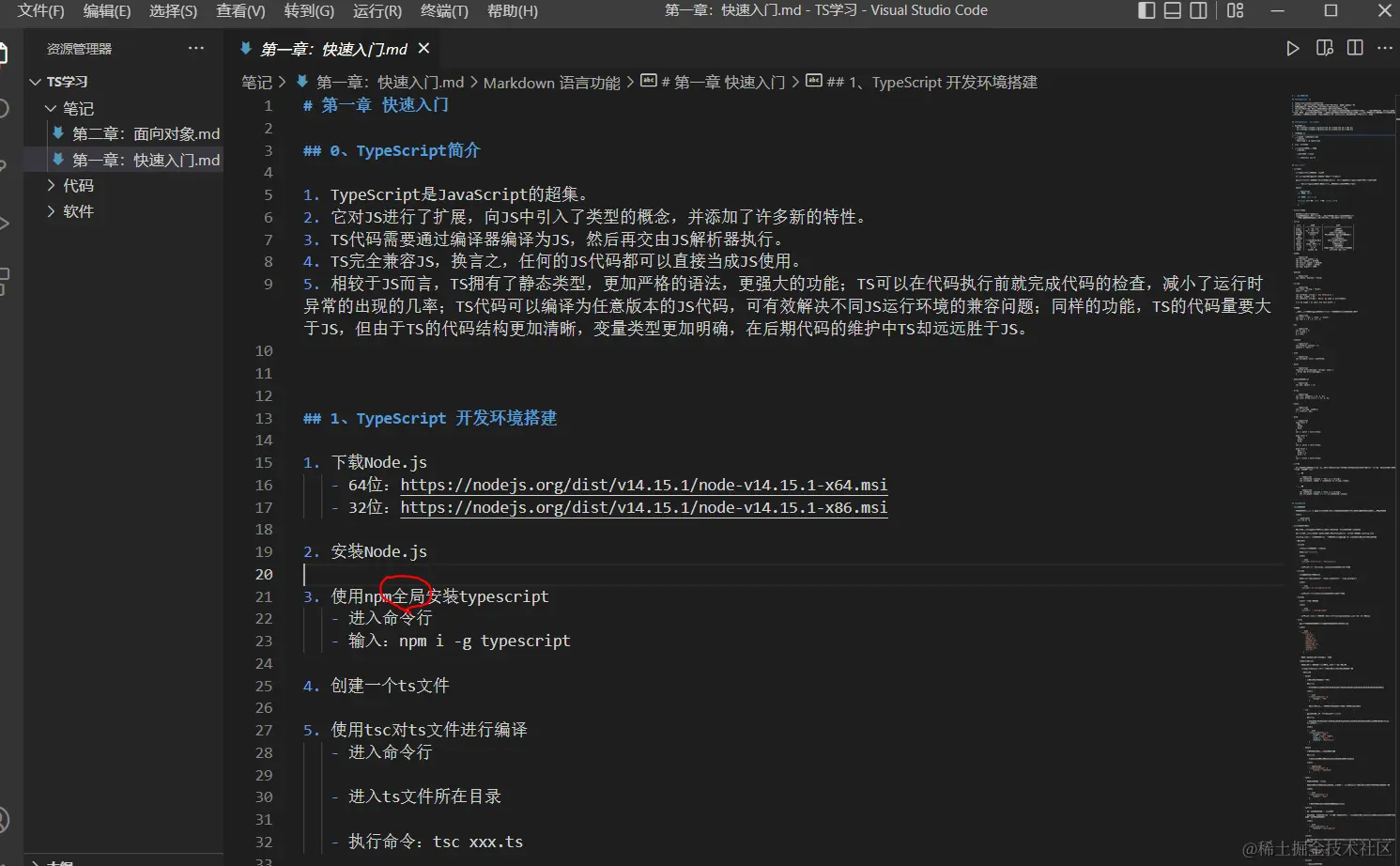
Task: Open Source Control activity bar icon
Action: [4, 165]
